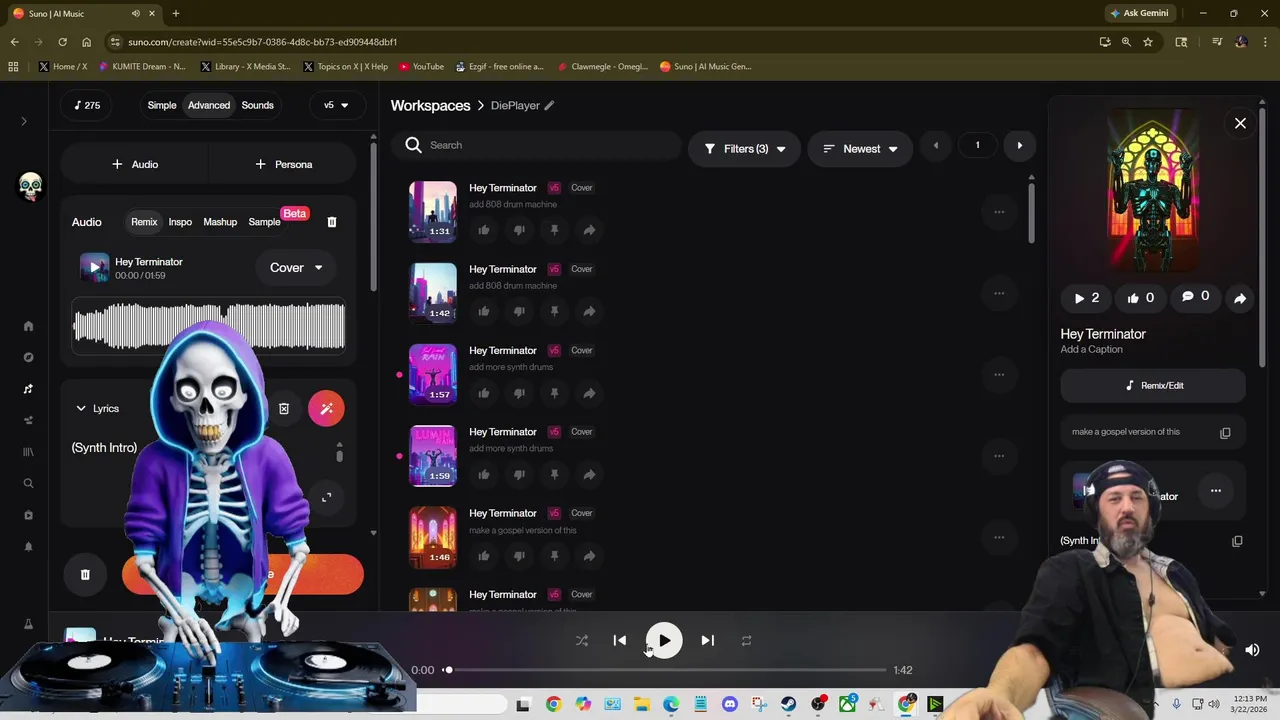The width and height of the screenshot is (1280, 720).
Task: Add Audio button
Action: coord(135,164)
